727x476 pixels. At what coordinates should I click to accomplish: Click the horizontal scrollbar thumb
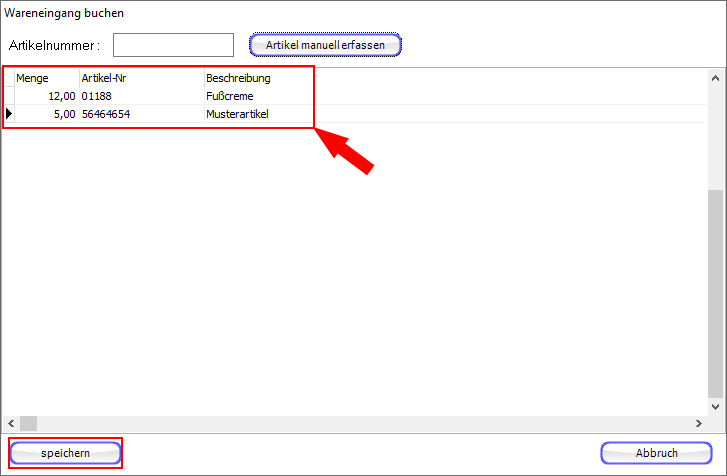click(x=28, y=424)
